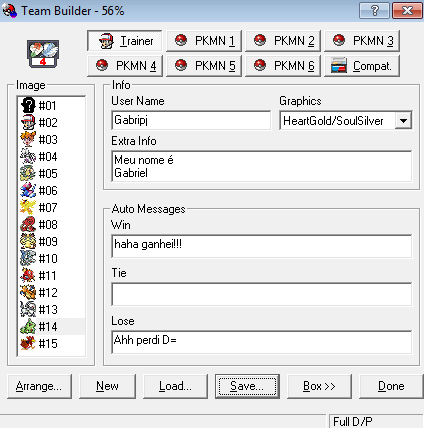Viewport: 424px width, 428px height.
Task: Focus the empty Tie message field
Action: tap(262, 294)
